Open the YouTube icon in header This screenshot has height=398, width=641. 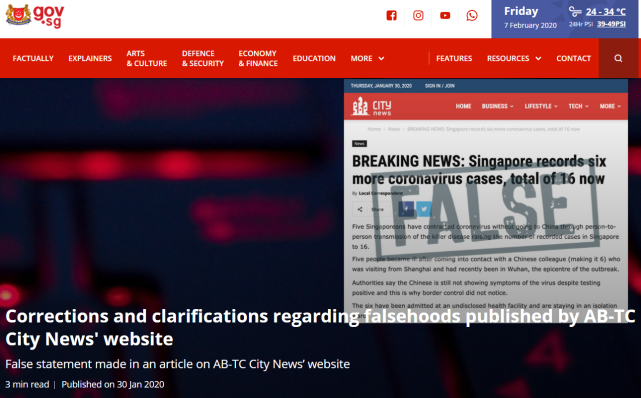pyautogui.click(x=445, y=16)
